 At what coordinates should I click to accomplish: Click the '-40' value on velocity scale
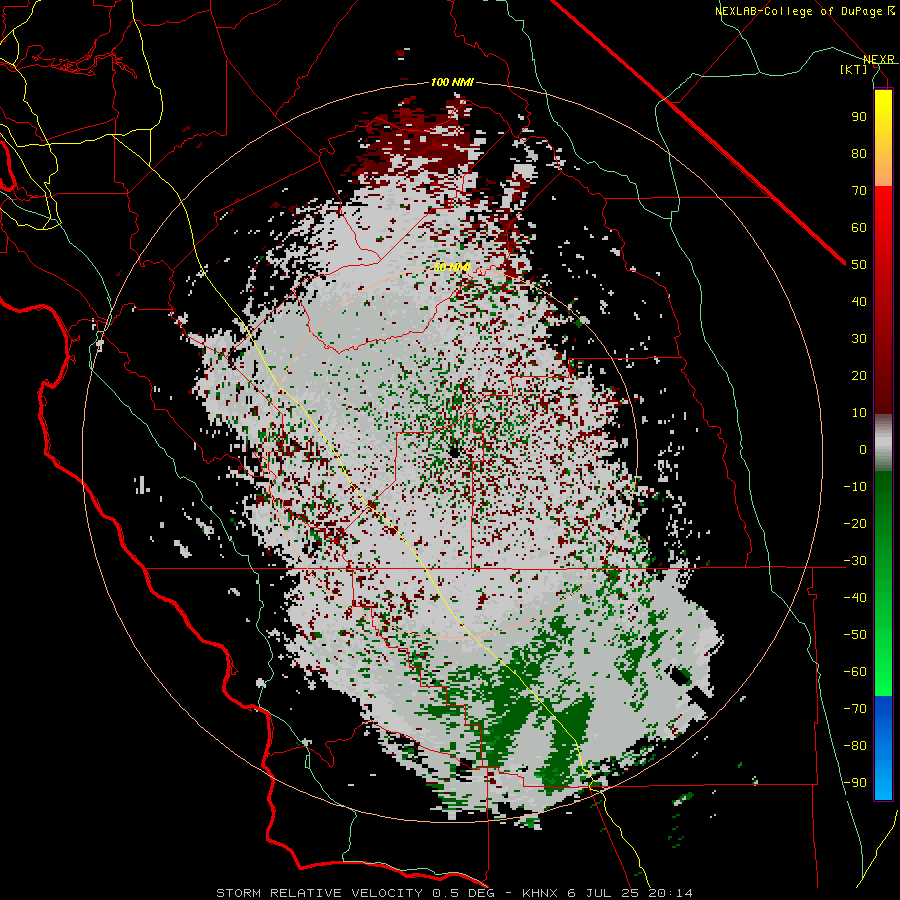(x=855, y=598)
